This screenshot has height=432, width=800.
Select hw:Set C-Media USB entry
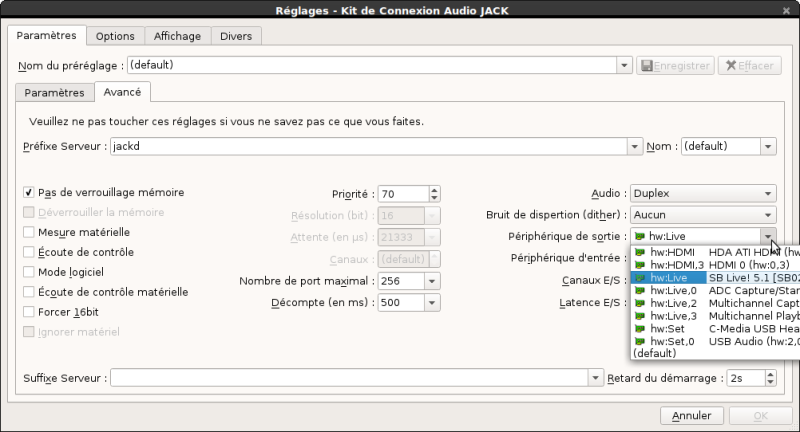[x=716, y=328]
